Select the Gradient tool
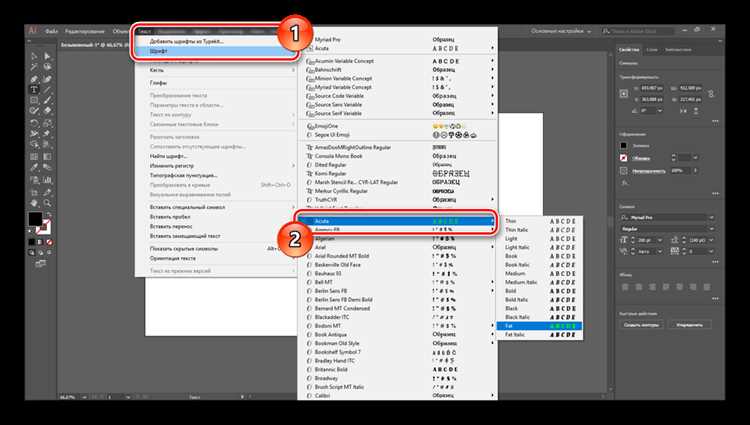 click(47, 156)
